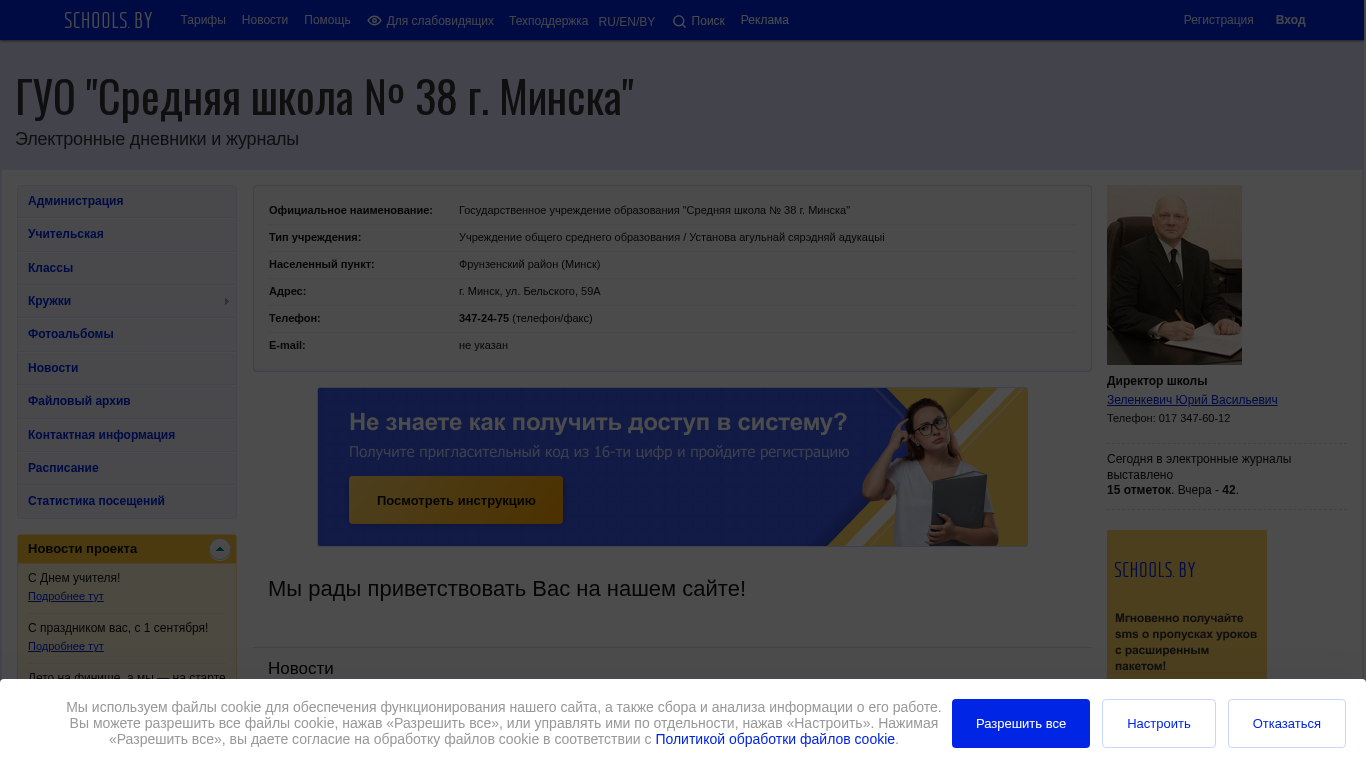Image resolution: width=1366 pixels, height=768 pixels.
Task: Open Расписание in the sidebar
Action: click(127, 468)
